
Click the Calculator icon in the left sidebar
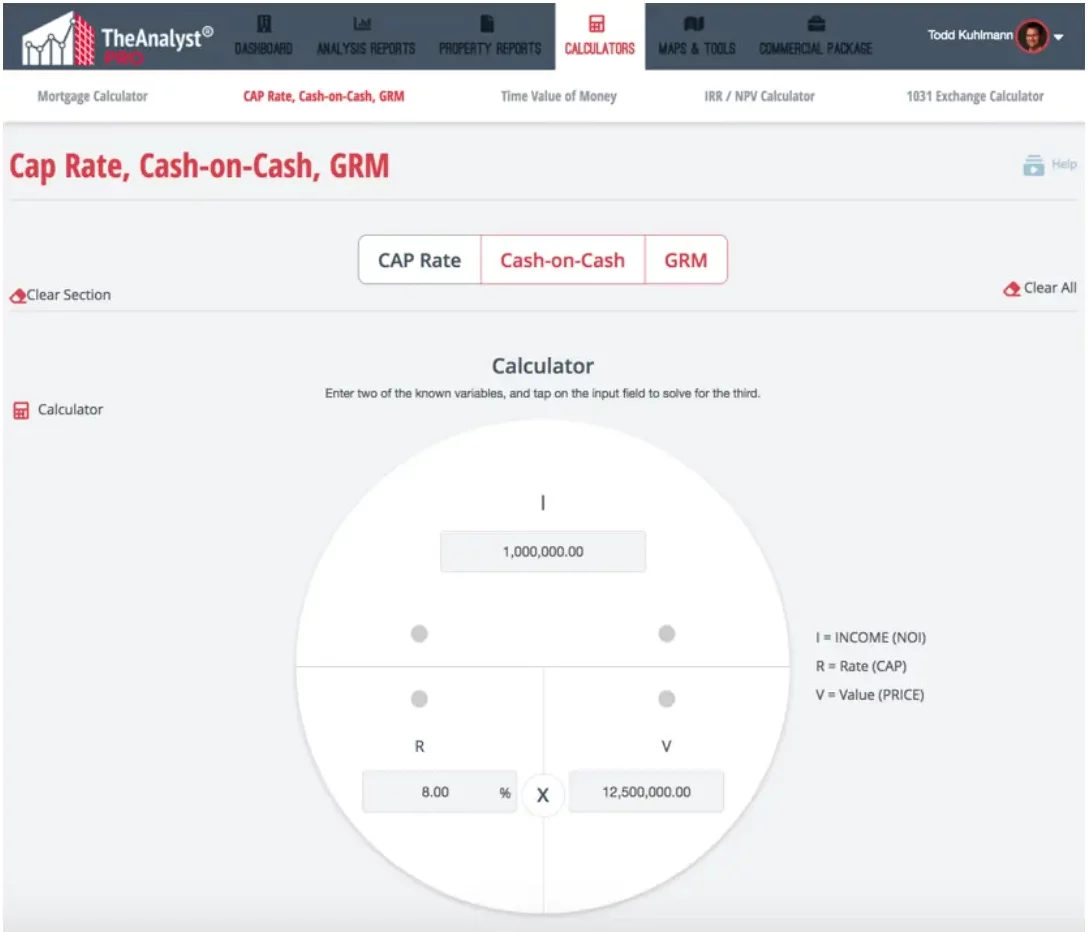click(21, 409)
